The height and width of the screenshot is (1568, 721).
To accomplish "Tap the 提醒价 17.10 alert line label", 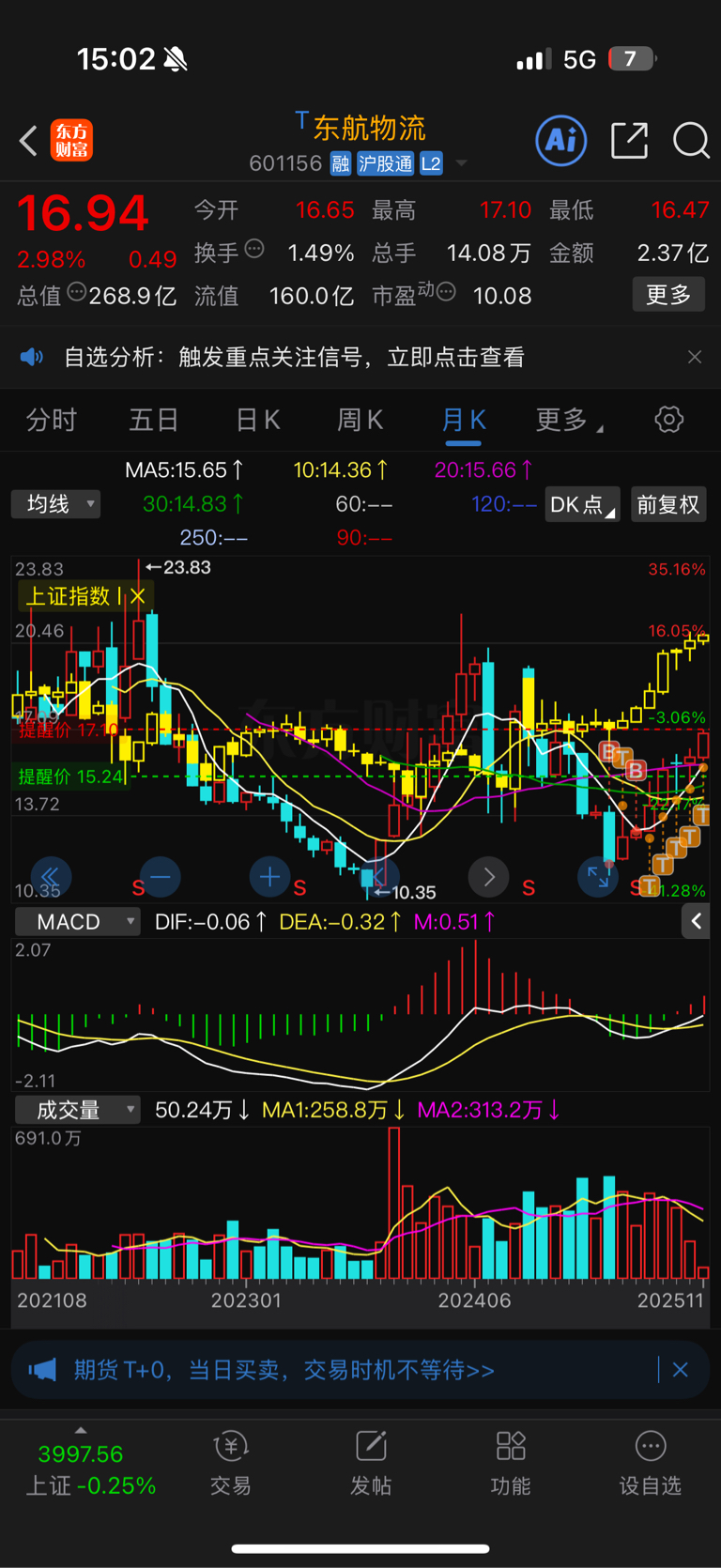I will point(69,730).
